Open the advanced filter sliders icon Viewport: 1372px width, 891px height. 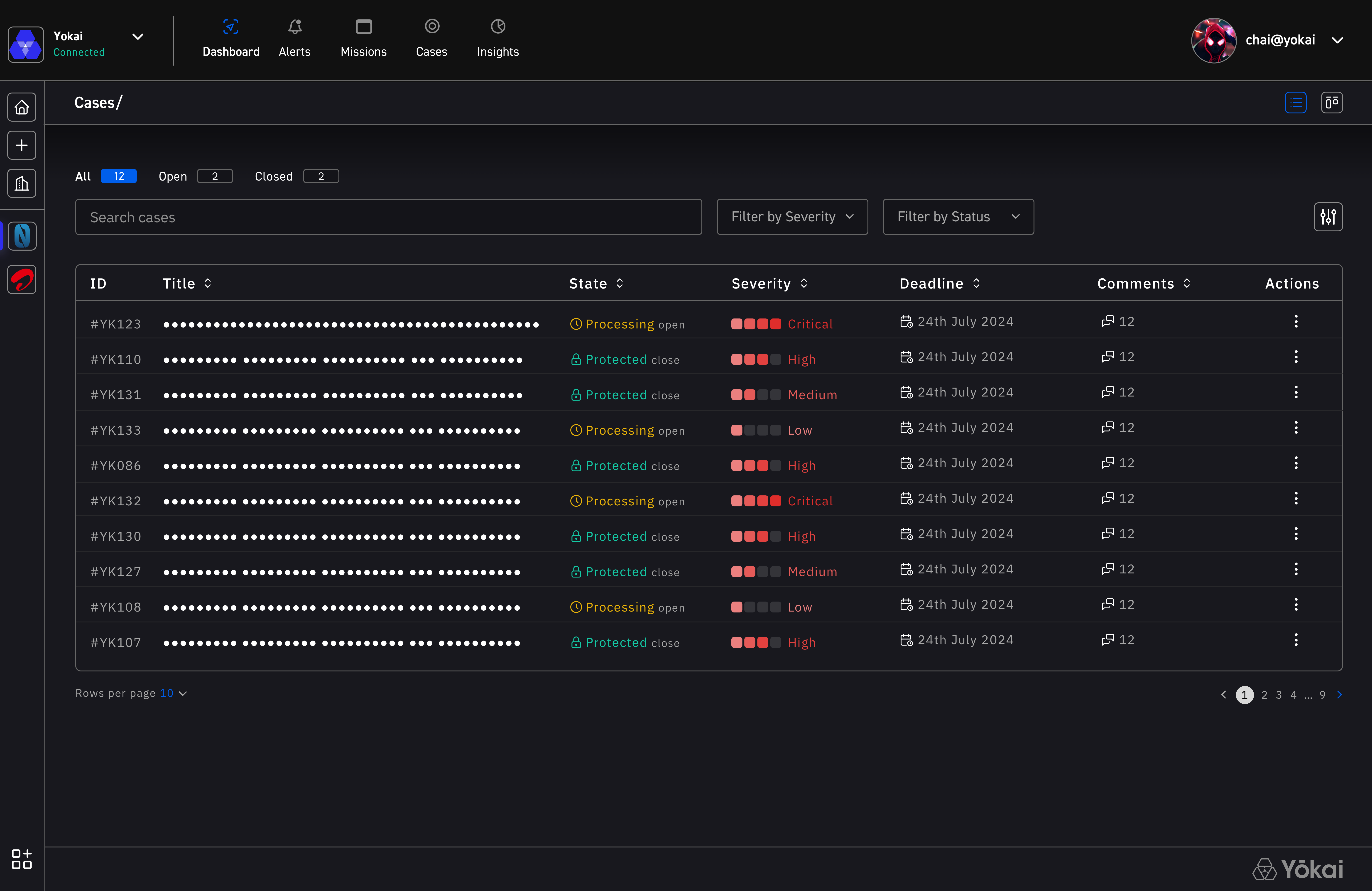pyautogui.click(x=1328, y=217)
